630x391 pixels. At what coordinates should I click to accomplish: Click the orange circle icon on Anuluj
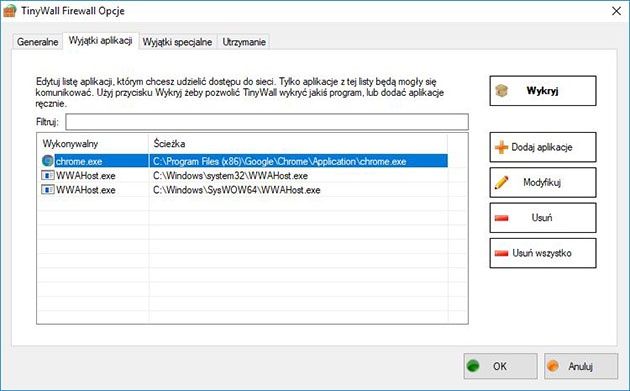pyautogui.click(x=554, y=366)
